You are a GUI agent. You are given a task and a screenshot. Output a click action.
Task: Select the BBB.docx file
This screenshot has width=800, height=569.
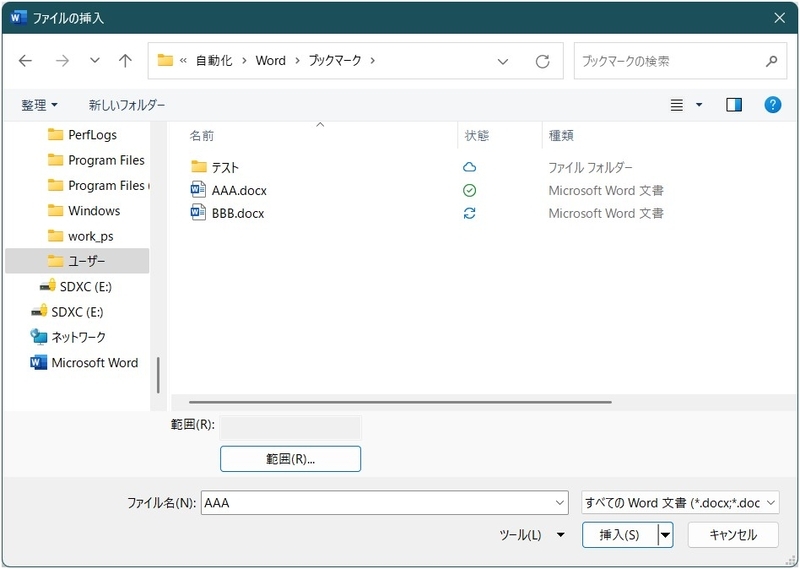click(x=228, y=213)
